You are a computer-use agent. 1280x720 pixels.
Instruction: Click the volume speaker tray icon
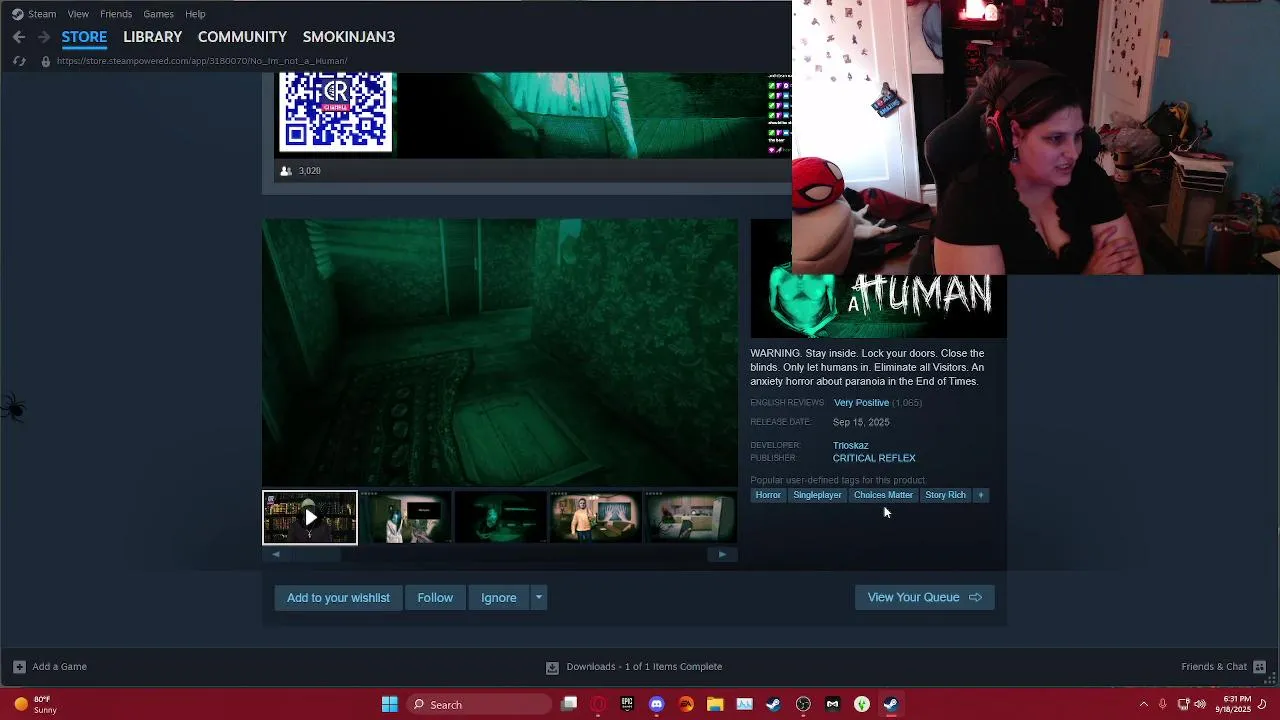pos(1199,704)
